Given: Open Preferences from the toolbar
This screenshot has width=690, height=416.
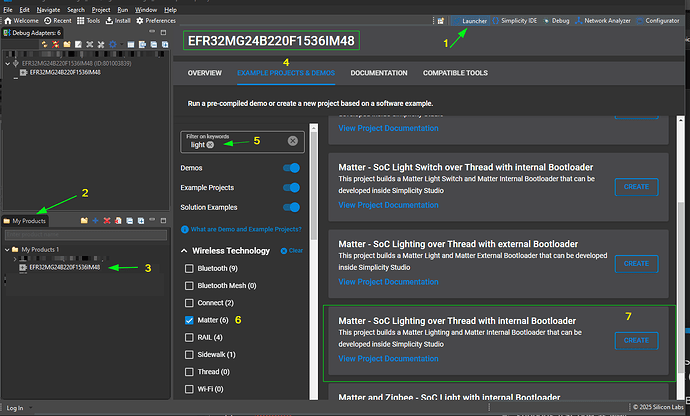Looking at the screenshot, I should [156, 21].
